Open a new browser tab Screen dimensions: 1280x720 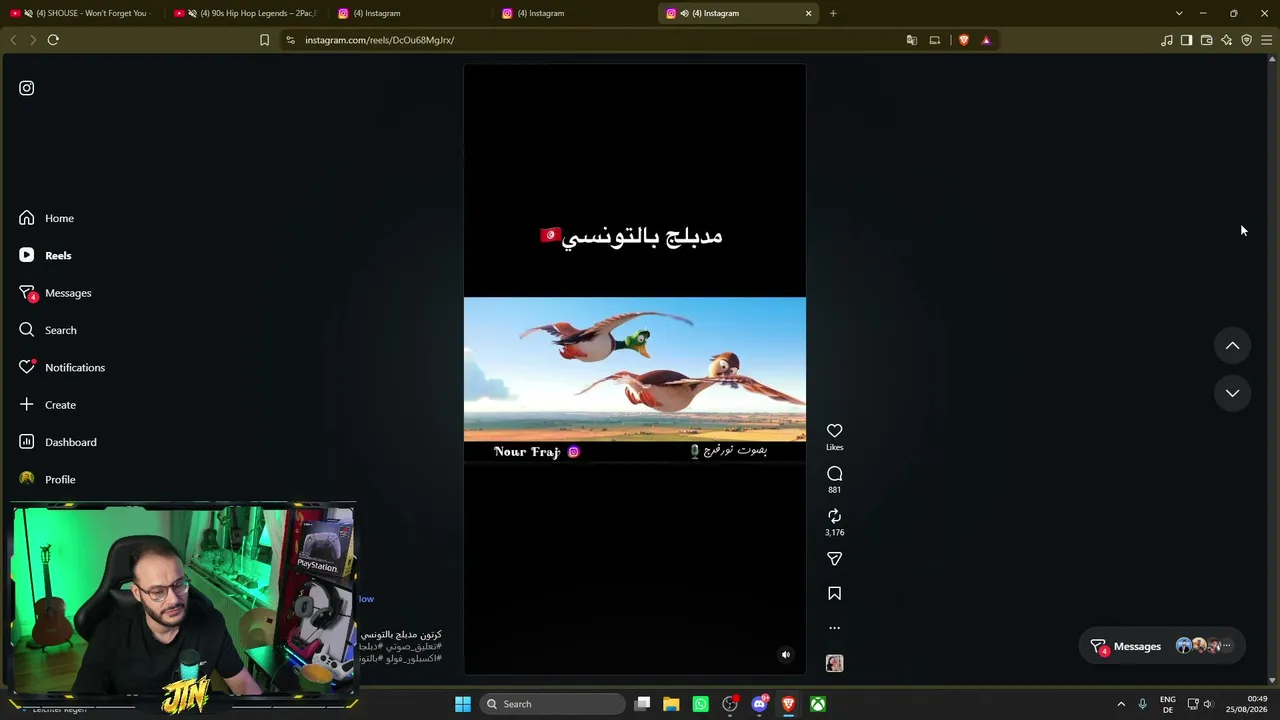pos(833,13)
